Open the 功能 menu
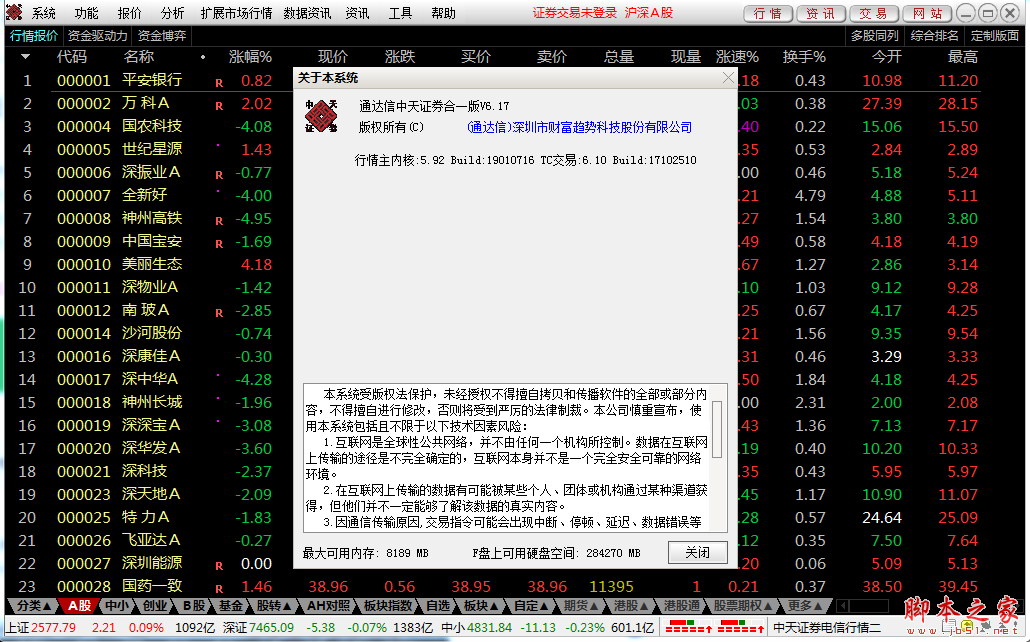The height and width of the screenshot is (642, 1030). pos(86,13)
